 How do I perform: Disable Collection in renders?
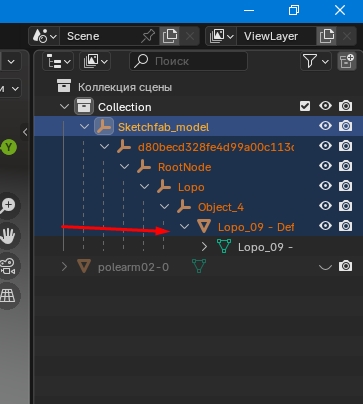pos(345,106)
